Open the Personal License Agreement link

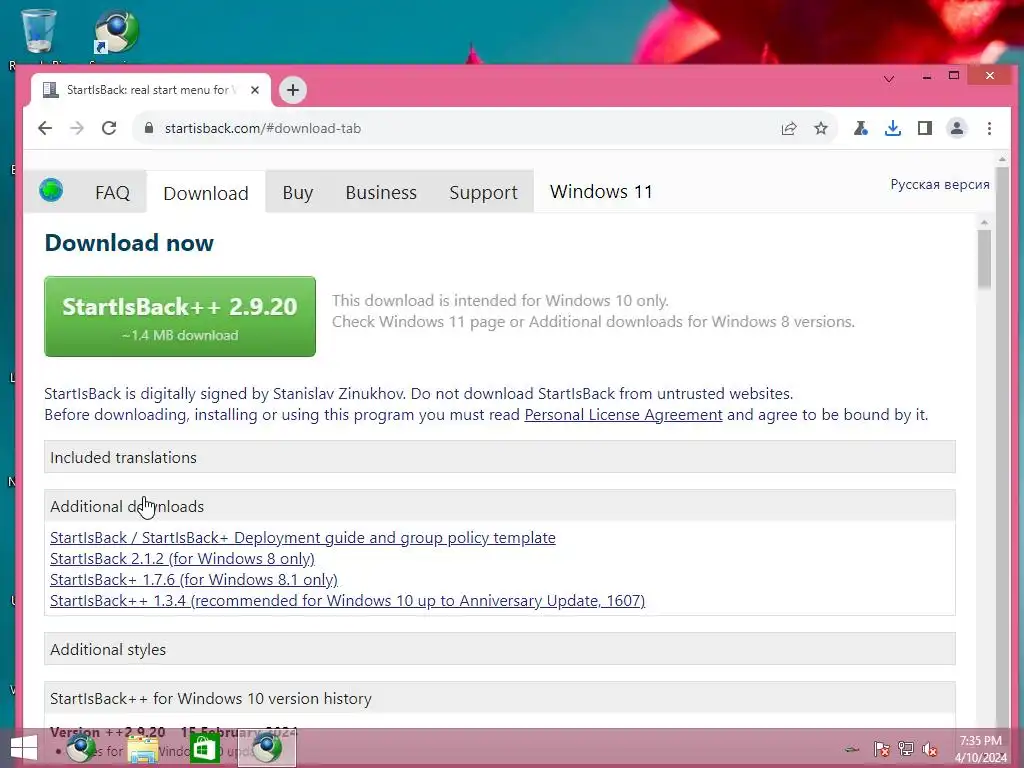(x=623, y=415)
